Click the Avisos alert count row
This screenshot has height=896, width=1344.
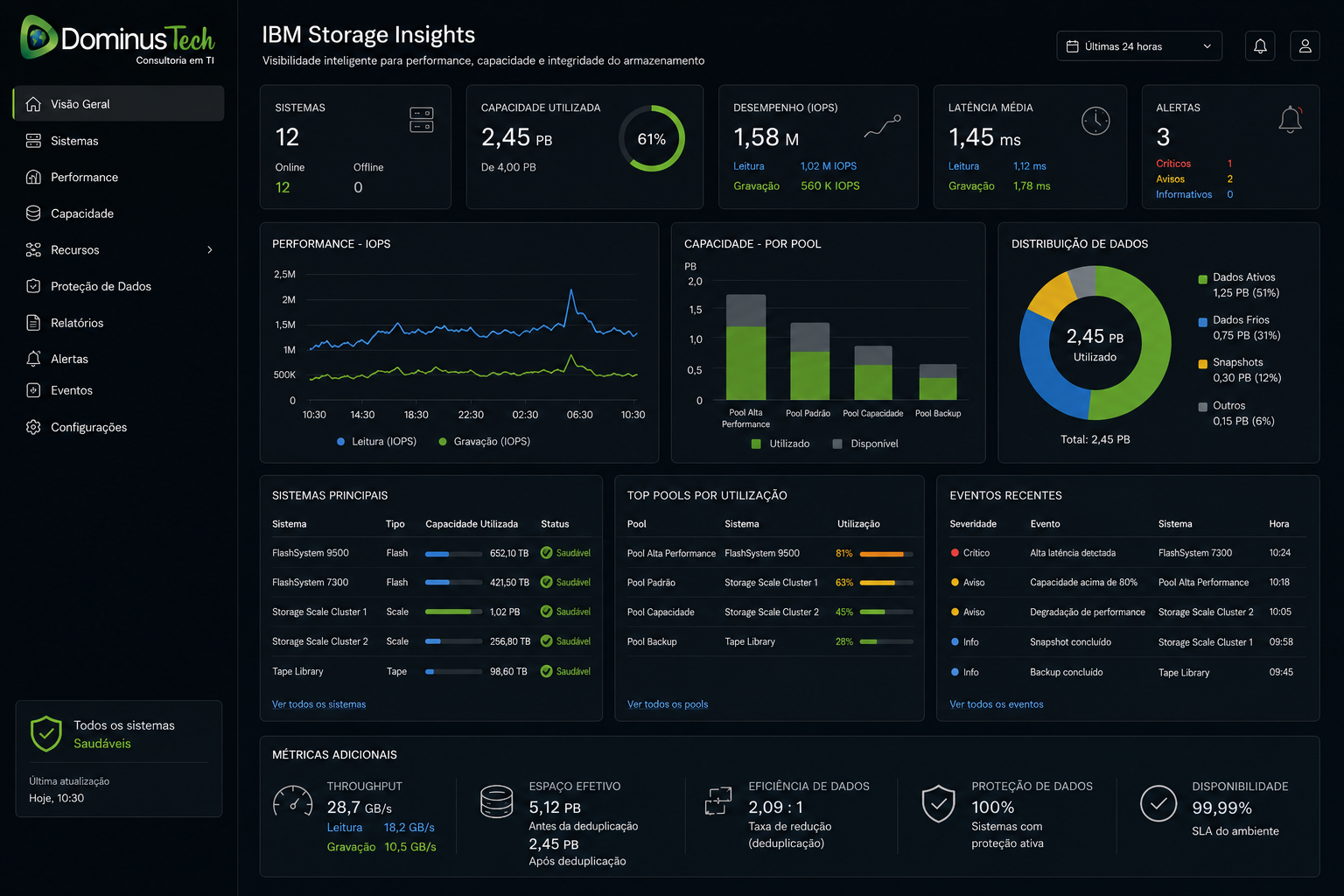1194,179
